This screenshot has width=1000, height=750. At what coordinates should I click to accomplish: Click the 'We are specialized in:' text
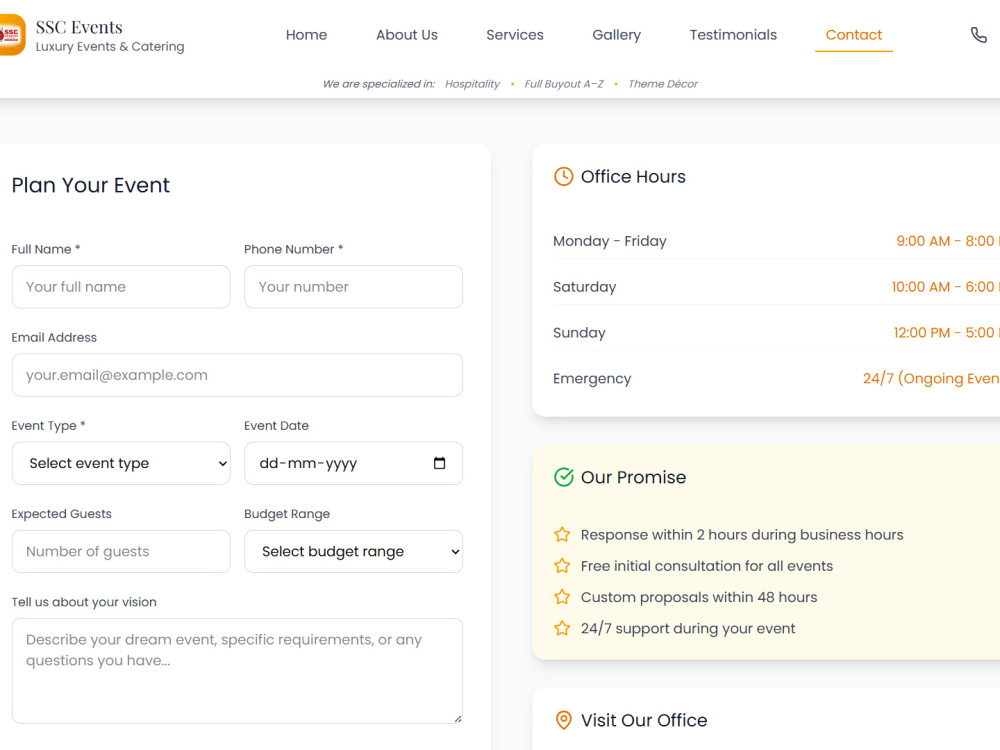pos(379,84)
